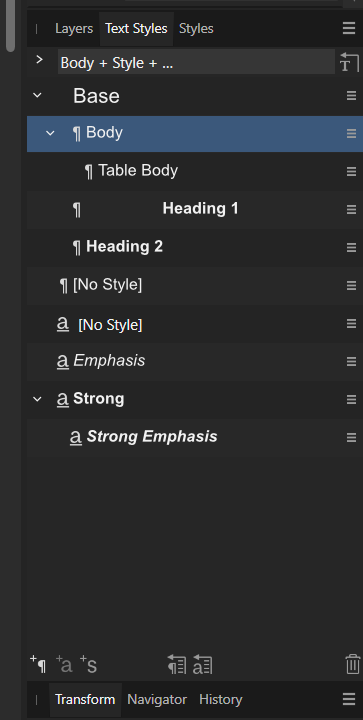Collapse the Body style children
This screenshot has height=720, width=363.
tap(50, 133)
